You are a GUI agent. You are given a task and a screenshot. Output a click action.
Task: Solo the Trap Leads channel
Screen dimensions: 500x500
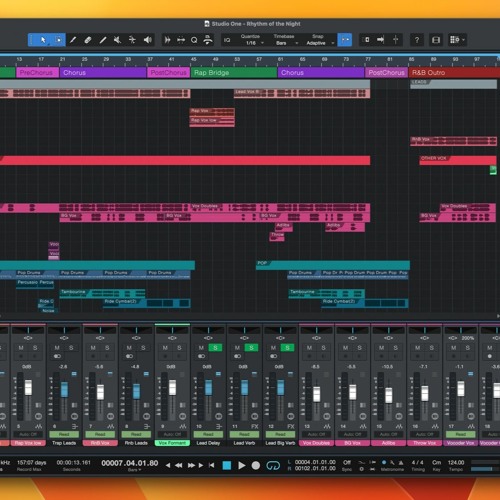click(x=71, y=348)
